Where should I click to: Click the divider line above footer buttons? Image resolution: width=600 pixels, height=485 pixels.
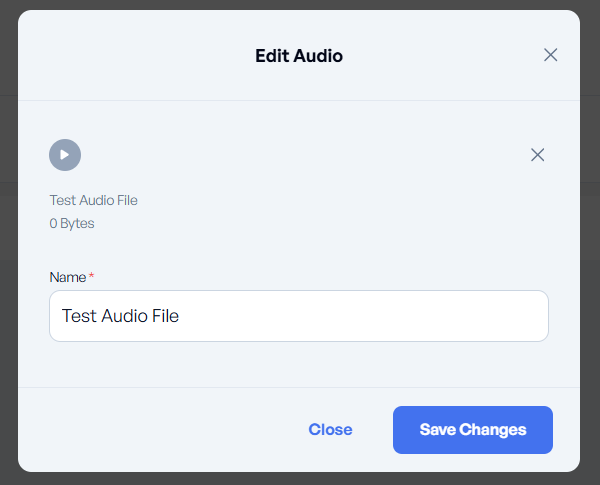point(298,387)
